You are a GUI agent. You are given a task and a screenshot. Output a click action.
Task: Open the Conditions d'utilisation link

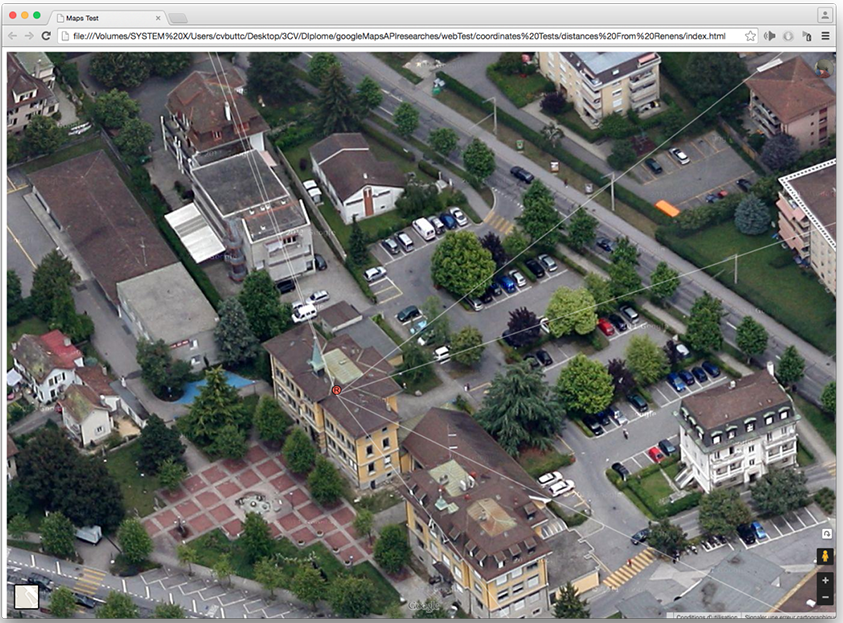(707, 617)
